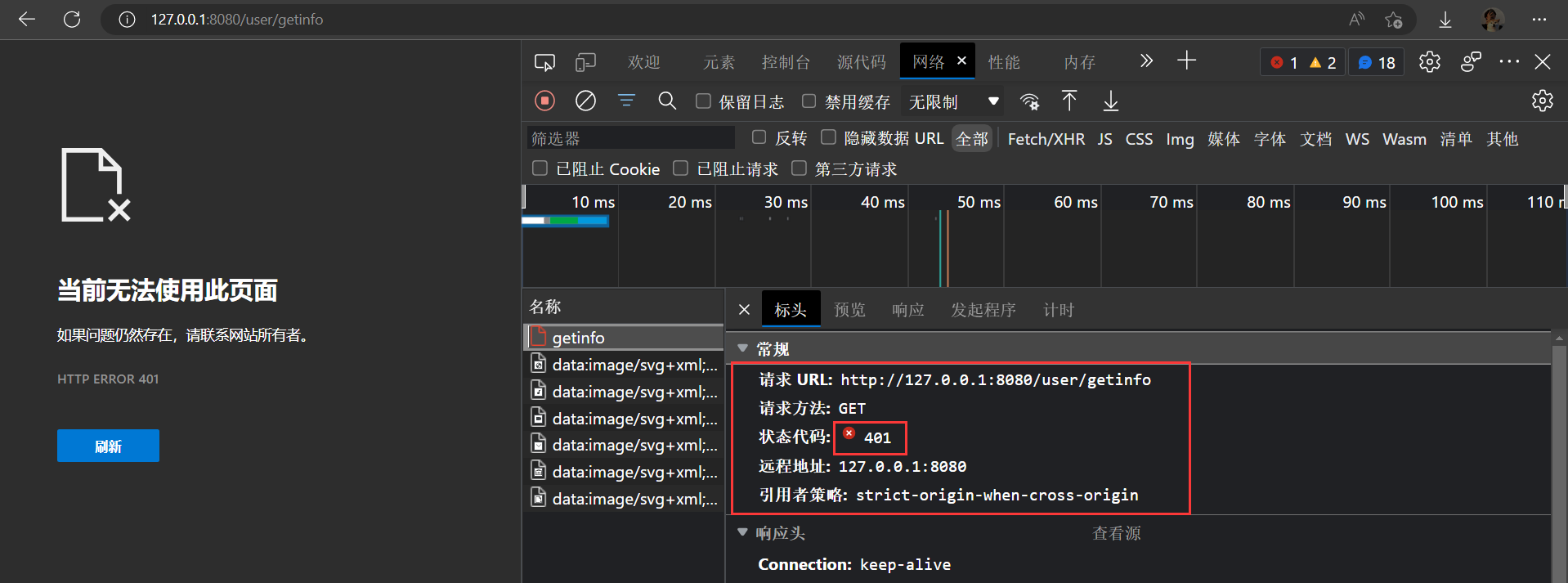Enable 禁用缓存 checkbox
This screenshot has height=583, width=1568.
(809, 101)
